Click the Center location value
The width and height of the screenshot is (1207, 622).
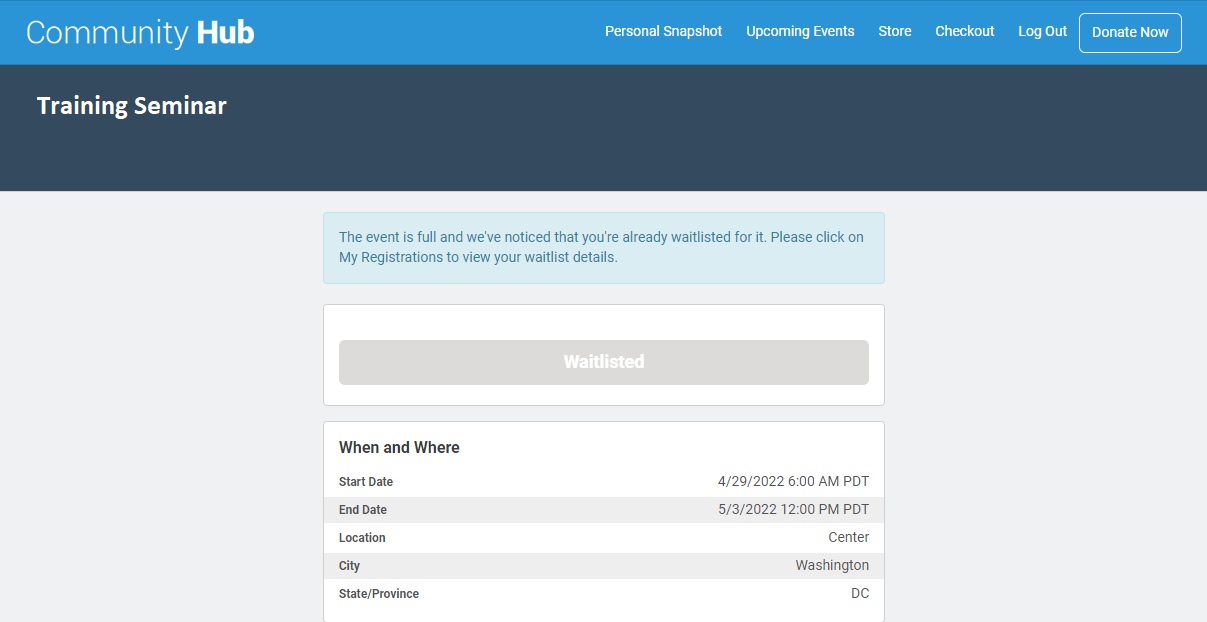848,538
